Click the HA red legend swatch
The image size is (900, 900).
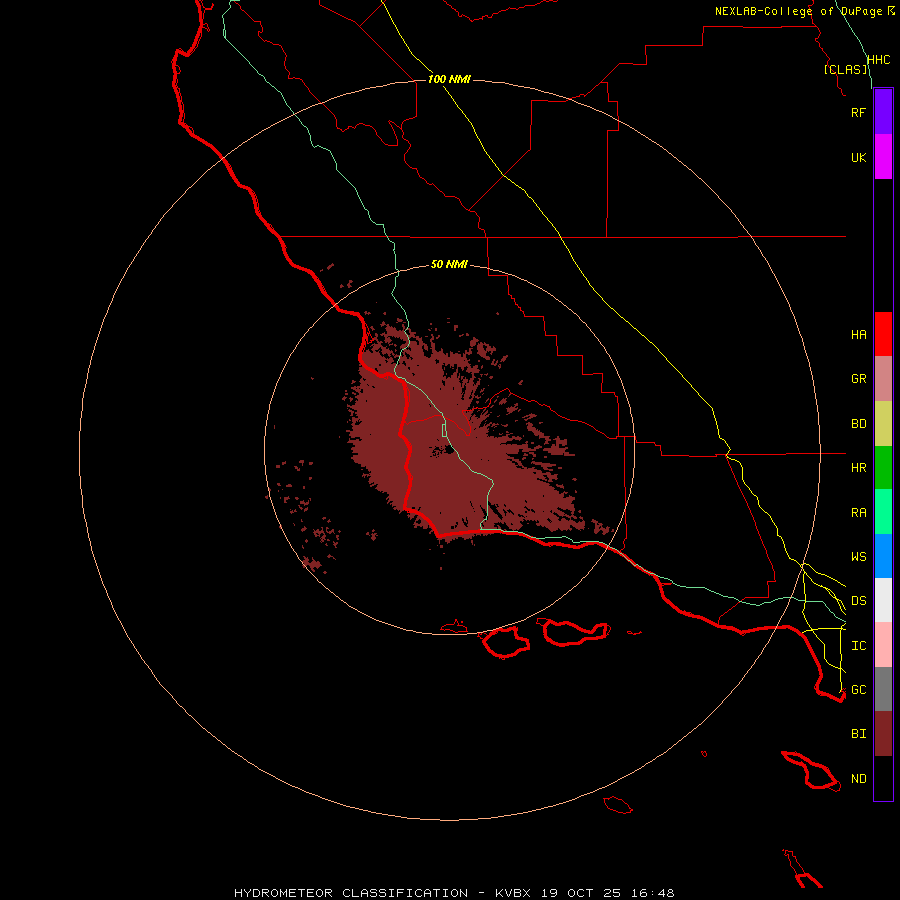pos(883,334)
